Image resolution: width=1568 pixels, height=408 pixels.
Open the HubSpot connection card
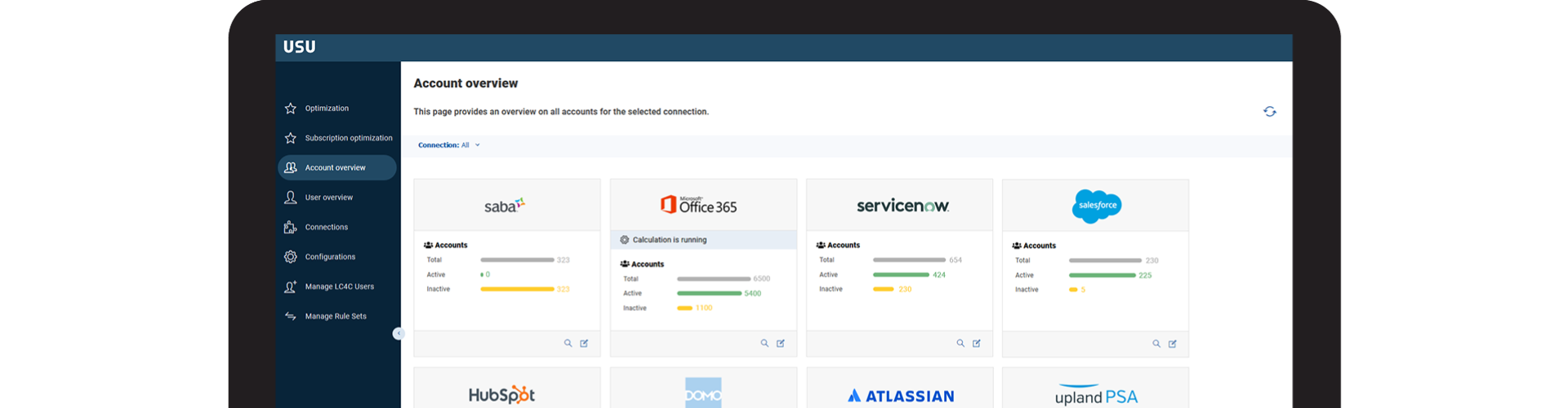point(507,389)
